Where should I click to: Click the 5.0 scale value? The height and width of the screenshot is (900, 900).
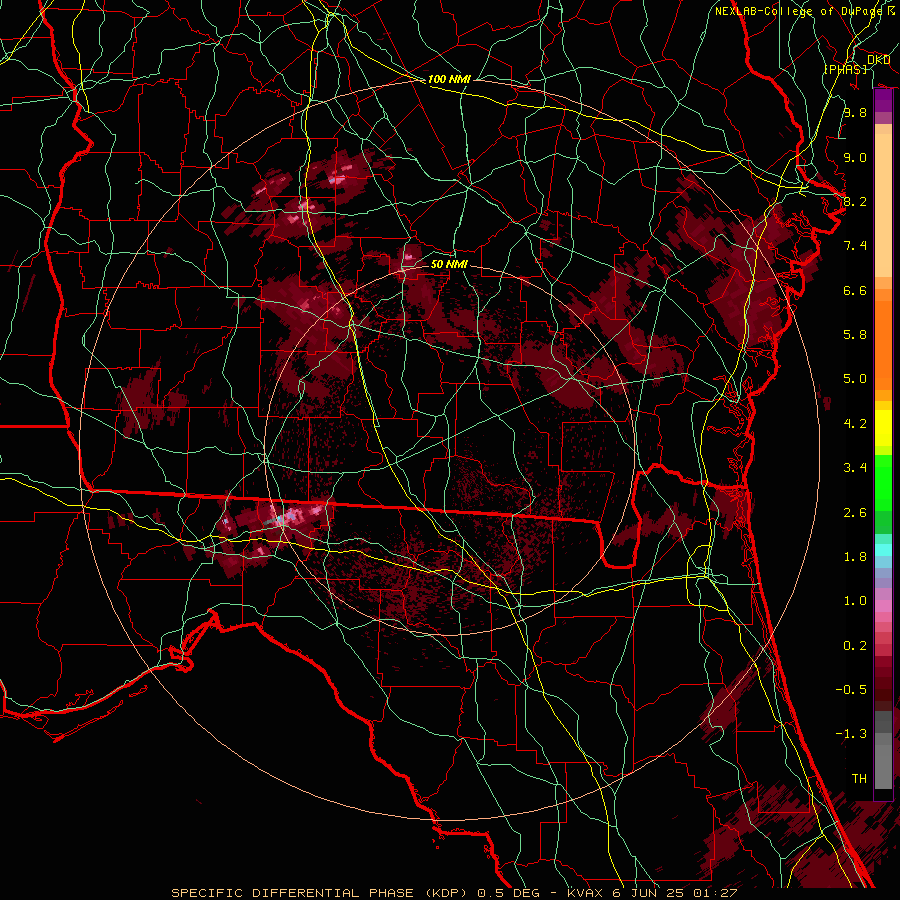click(x=855, y=379)
